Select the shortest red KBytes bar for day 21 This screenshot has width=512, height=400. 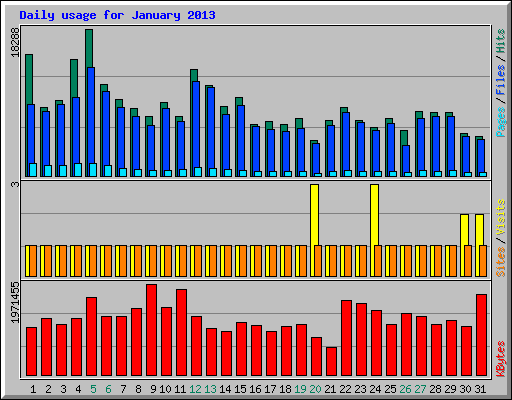[x=331, y=362]
